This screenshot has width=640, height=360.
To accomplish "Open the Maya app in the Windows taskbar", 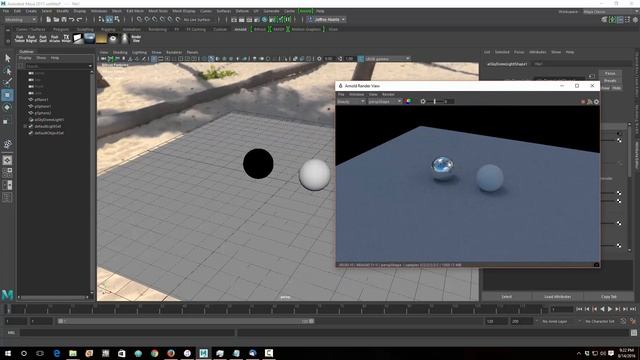I will tap(204, 353).
